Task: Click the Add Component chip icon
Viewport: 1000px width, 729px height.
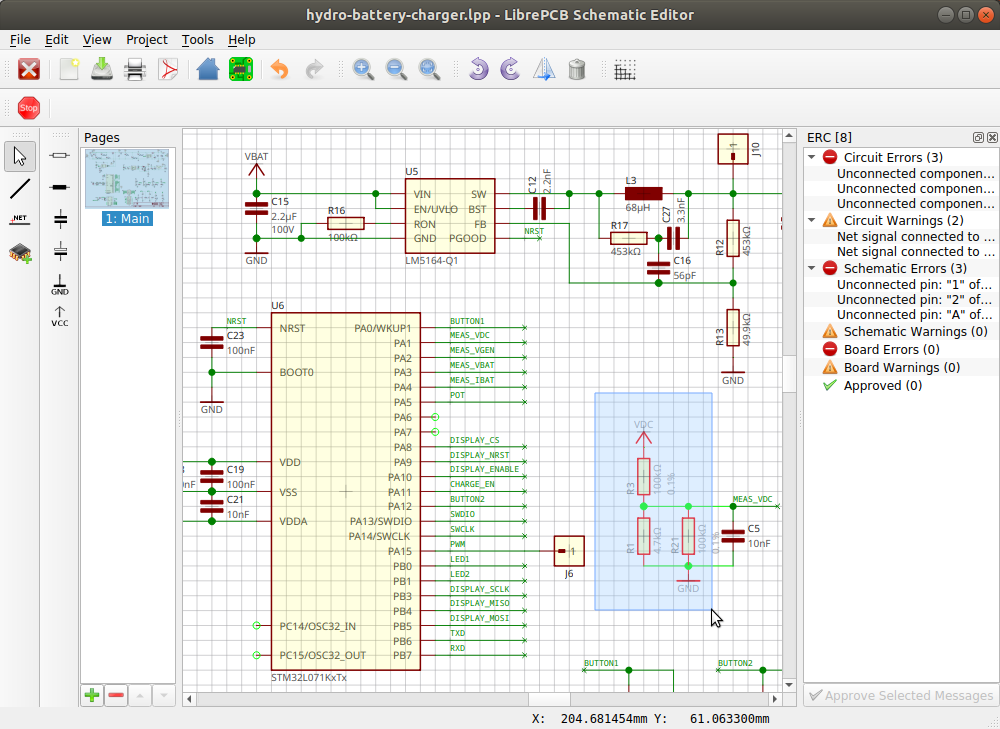Action: tap(20, 252)
